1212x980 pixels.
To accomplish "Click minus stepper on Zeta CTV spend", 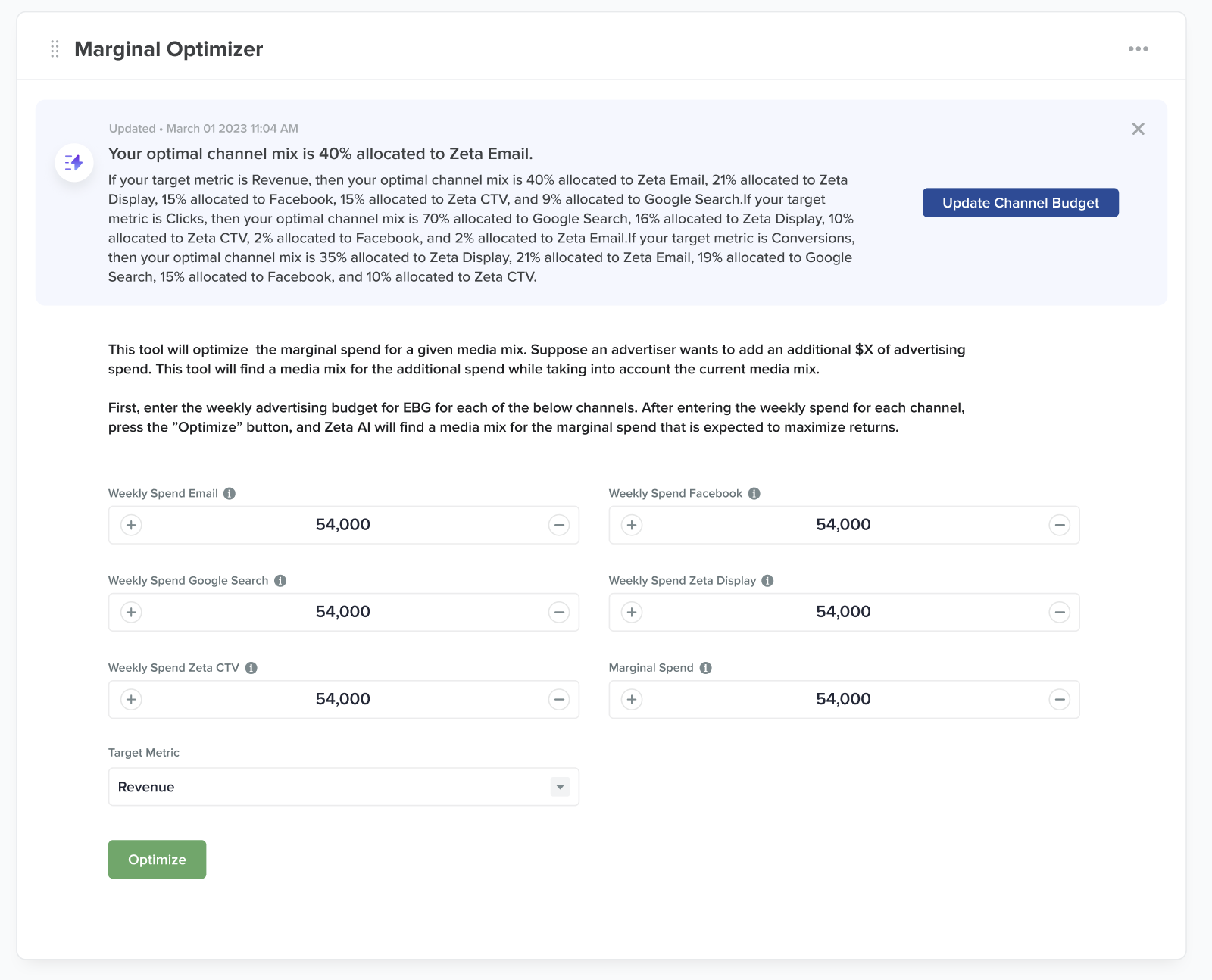I will click(559, 699).
